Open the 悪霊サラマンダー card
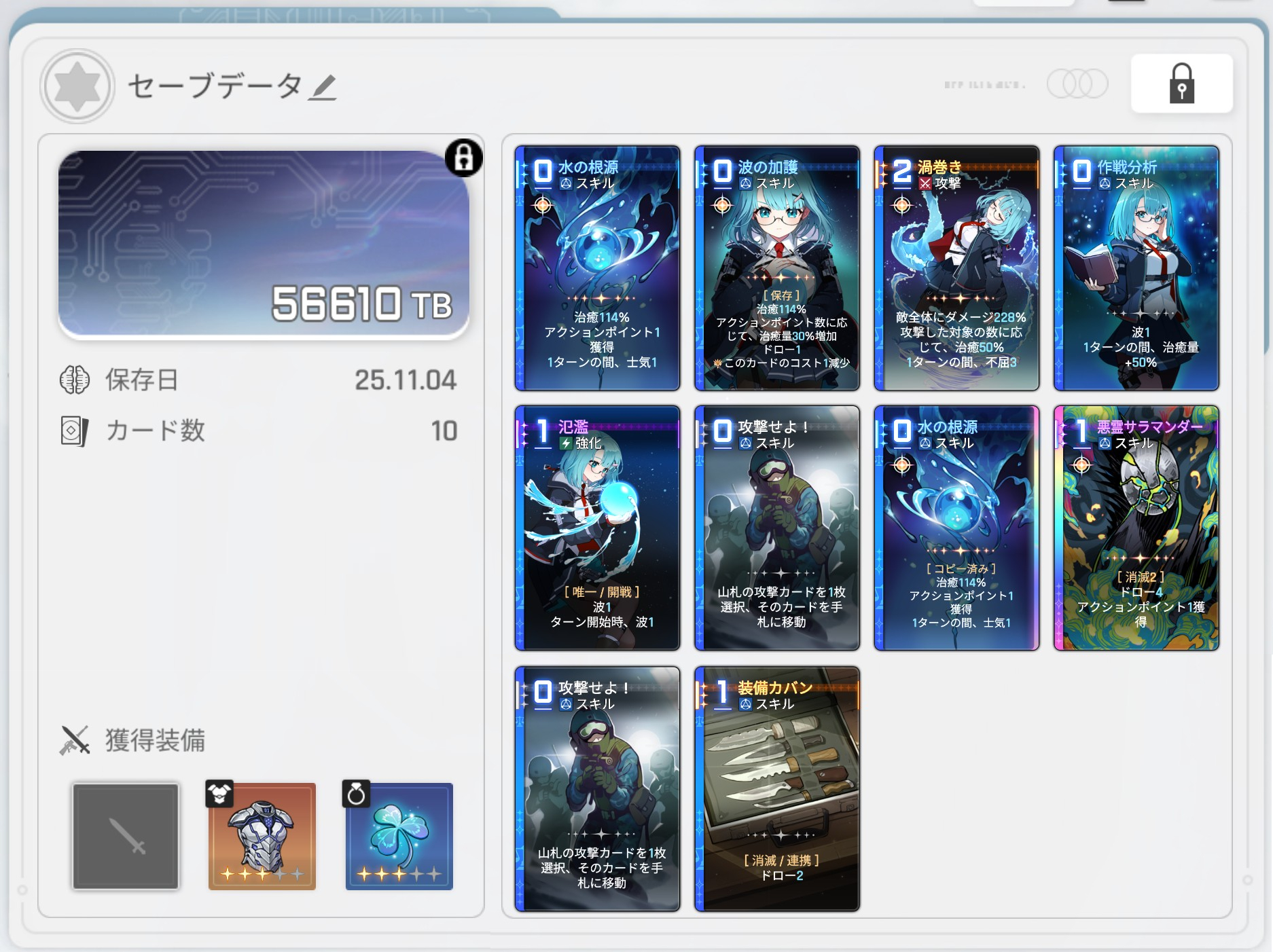The height and width of the screenshot is (952, 1273). tap(1136, 528)
